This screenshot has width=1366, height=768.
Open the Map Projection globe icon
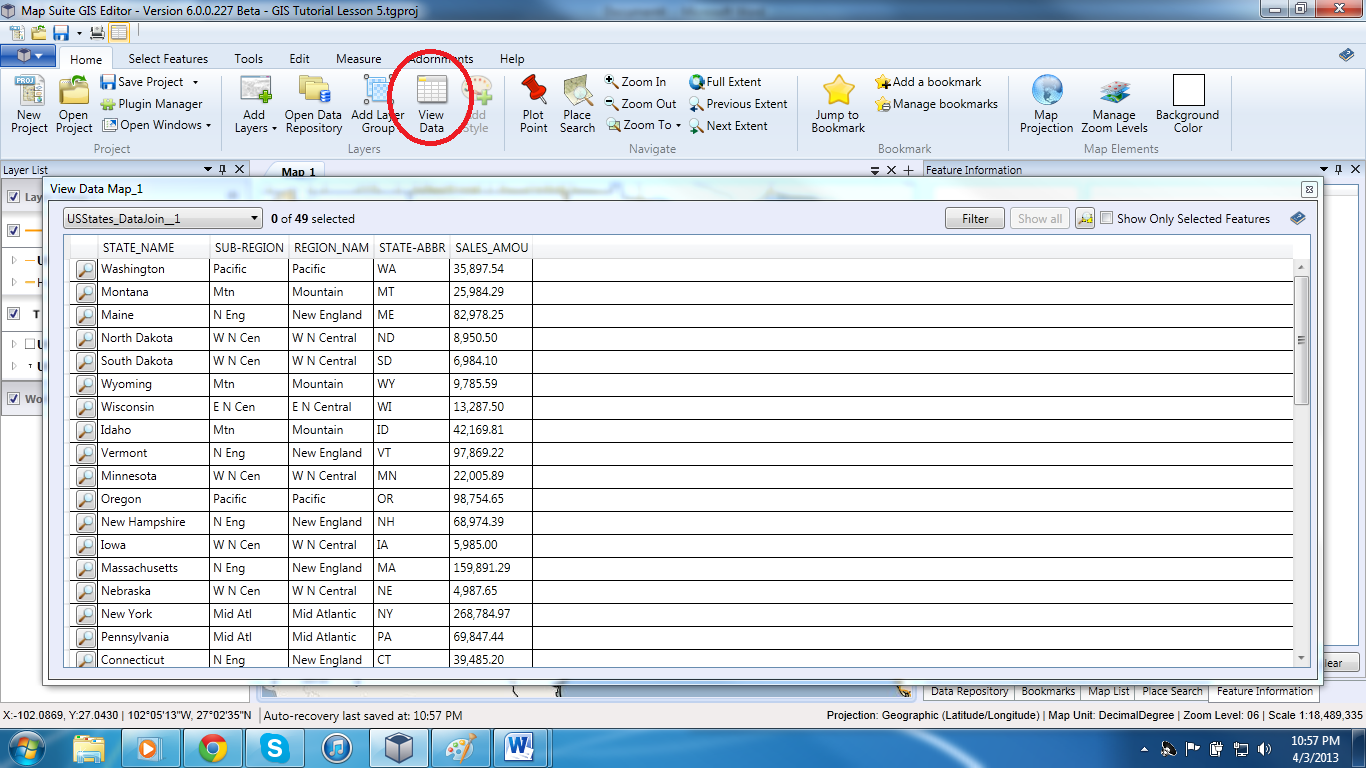[1046, 91]
